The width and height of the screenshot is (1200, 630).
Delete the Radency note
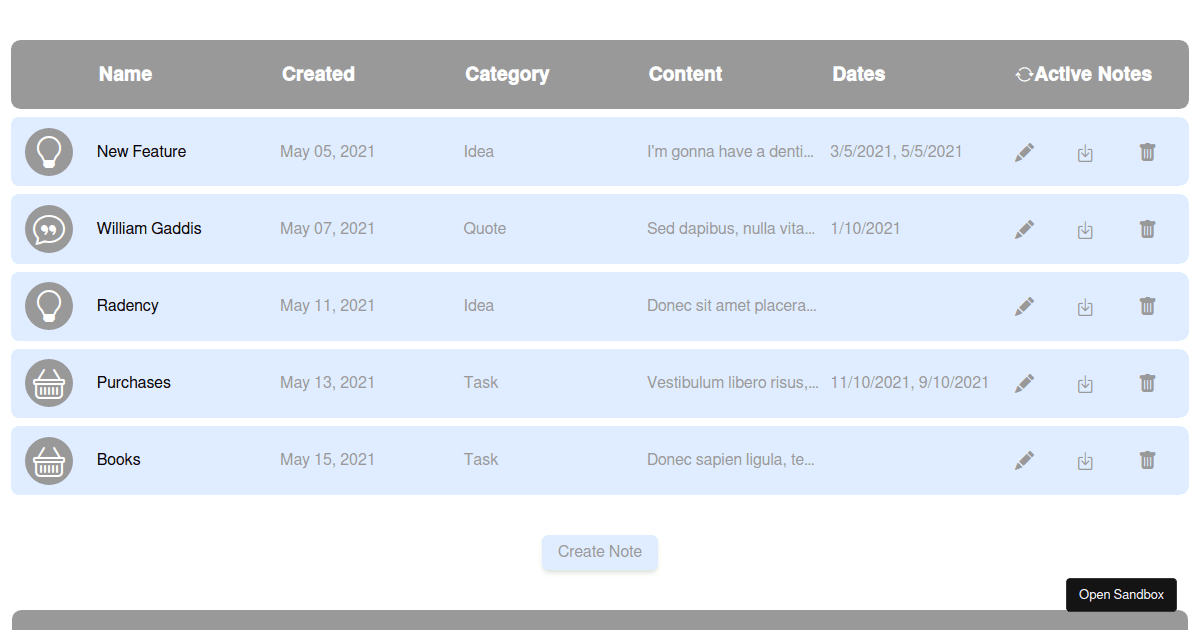[1147, 306]
